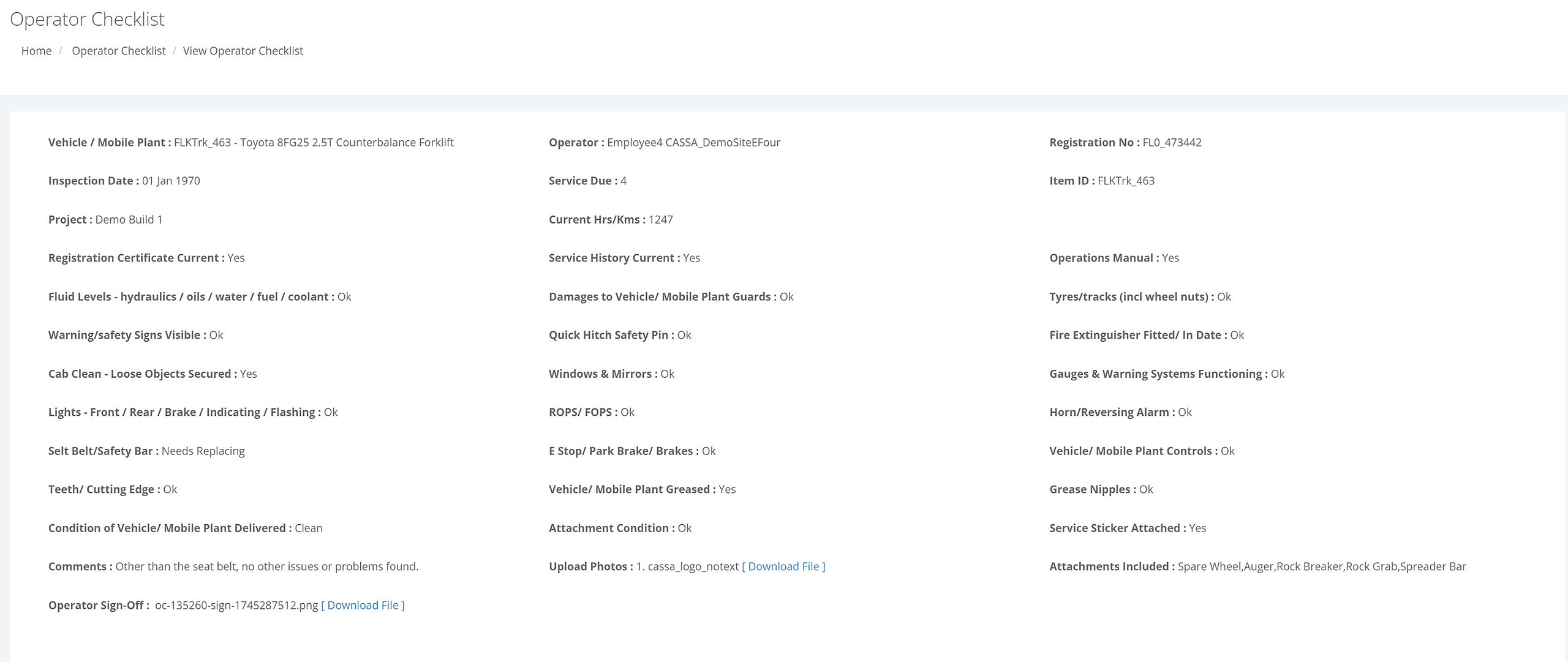Screen dimensions: 1568x662
Task: Click the Condition of Vehicle Clean value
Action: click(308, 528)
